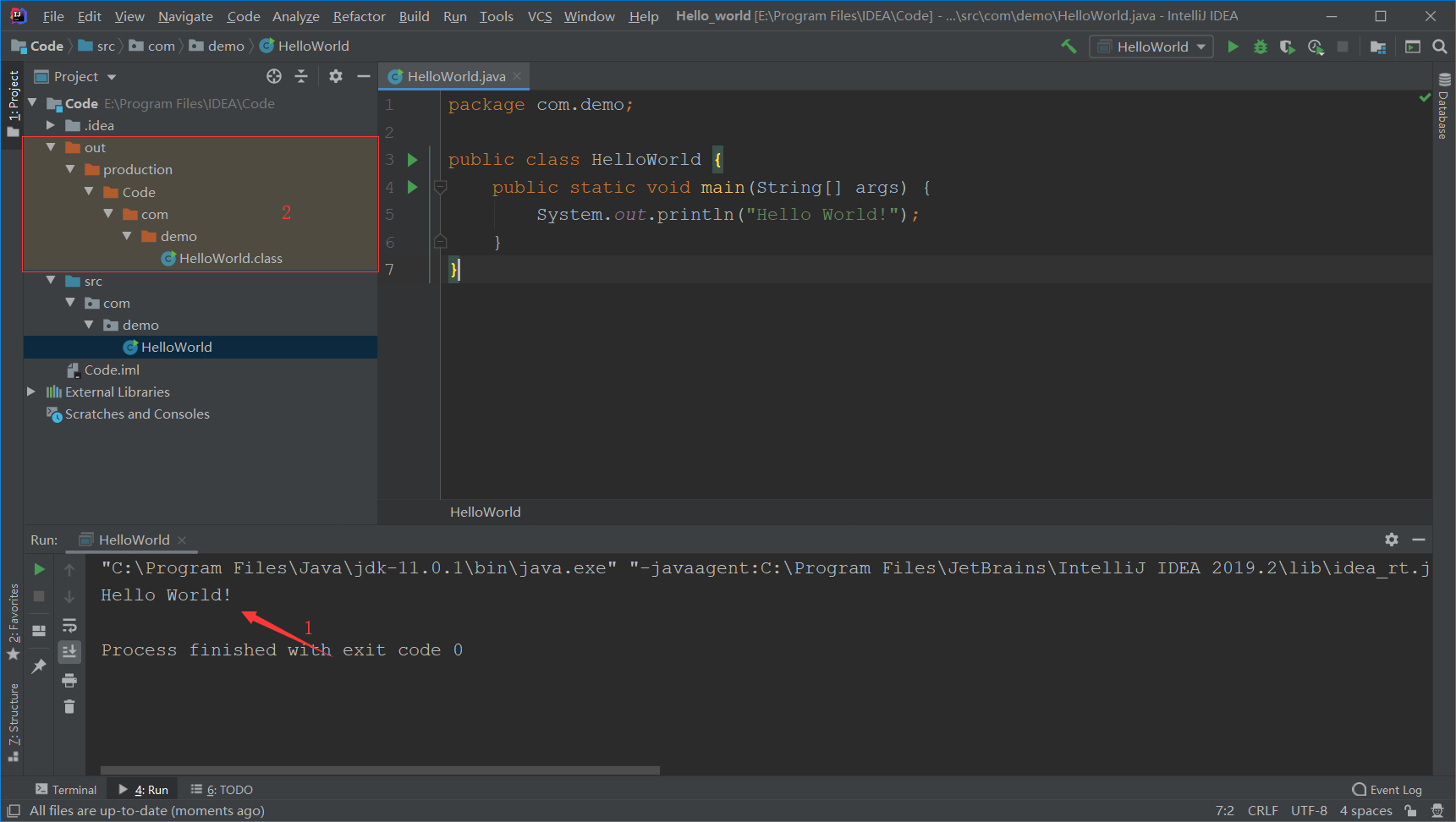Open Search Everywhere with the magnifier icon
Screen dimensions: 1456x822
[1441, 47]
